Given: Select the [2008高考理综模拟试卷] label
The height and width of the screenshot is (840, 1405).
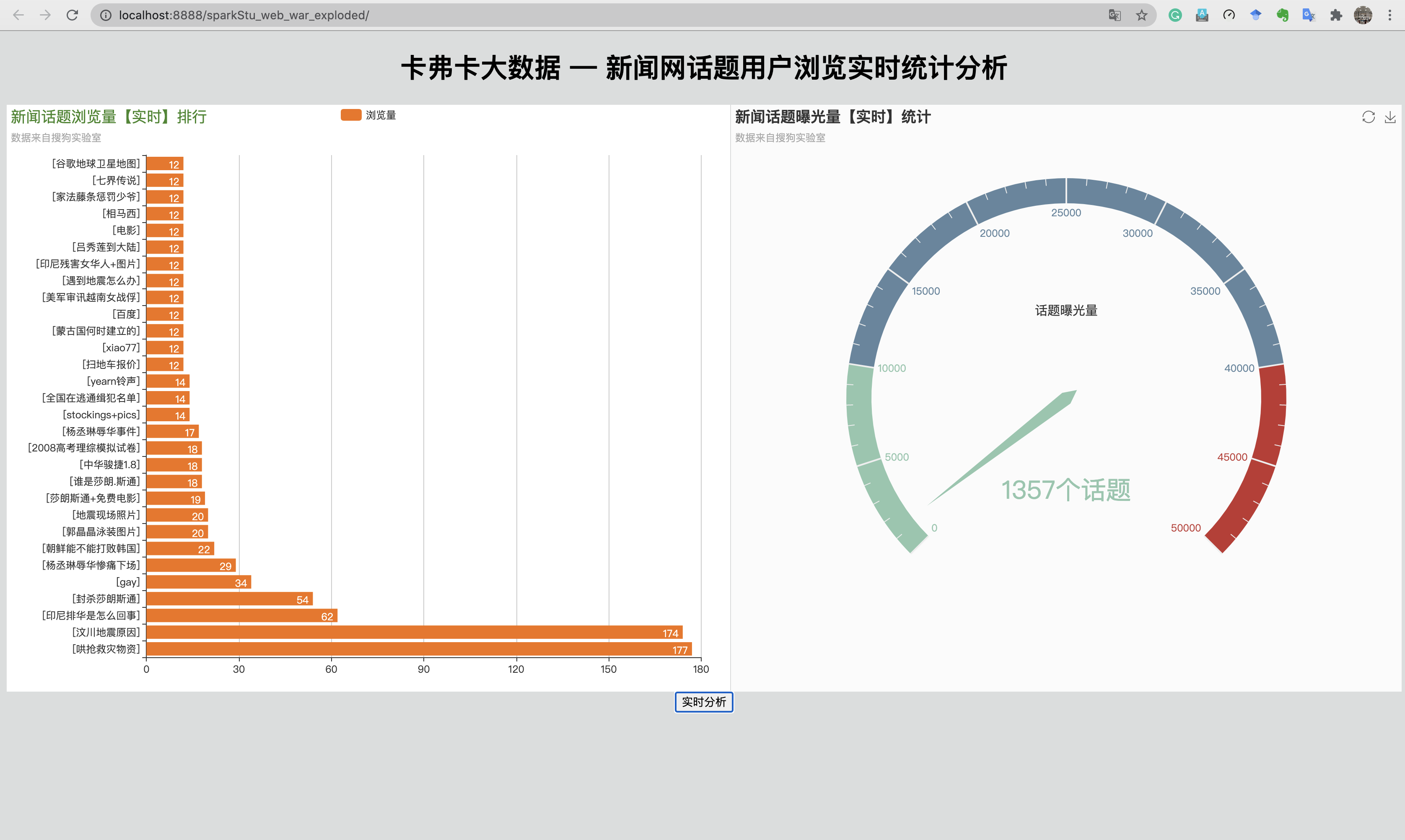Looking at the screenshot, I should pyautogui.click(x=84, y=448).
